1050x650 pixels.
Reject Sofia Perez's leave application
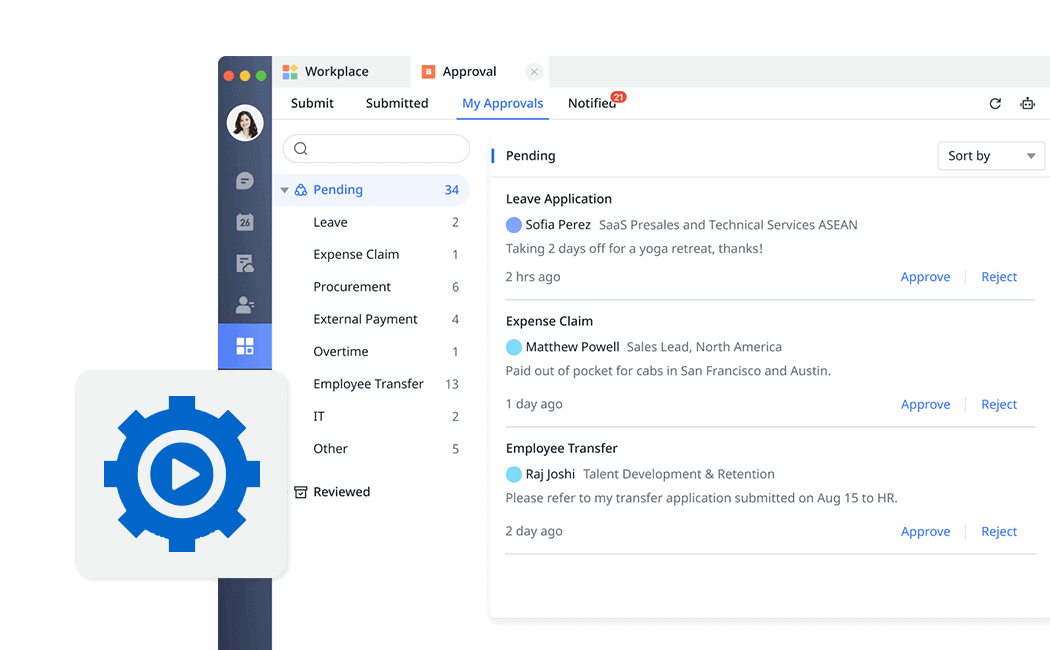[999, 277]
